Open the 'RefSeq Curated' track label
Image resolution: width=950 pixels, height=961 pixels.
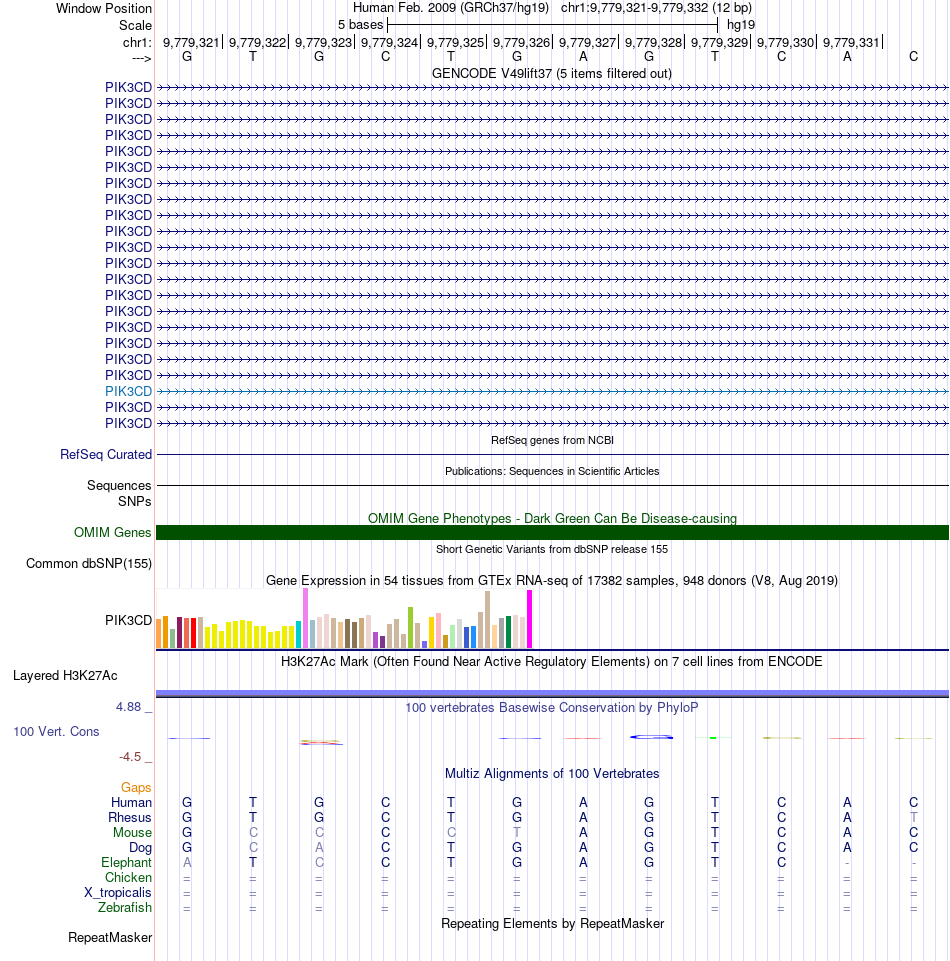coord(106,454)
